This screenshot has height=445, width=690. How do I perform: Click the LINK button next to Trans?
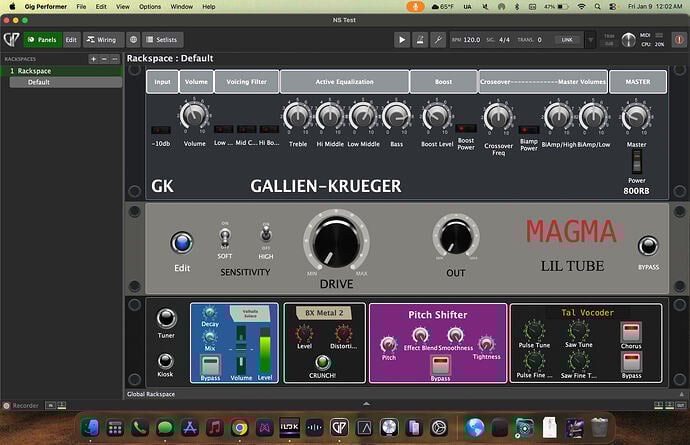[x=567, y=40]
